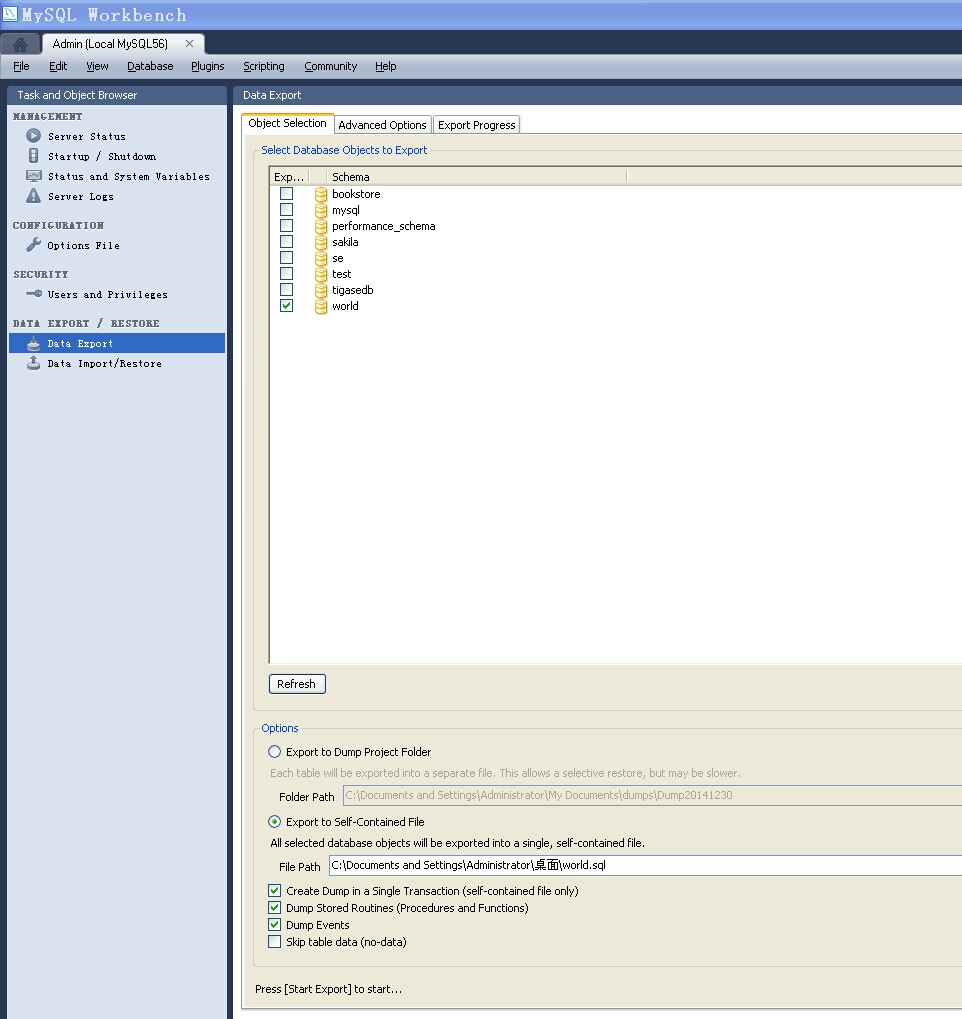The width and height of the screenshot is (962, 1019).
Task: Open Data Import/Restore page
Action: 105,363
